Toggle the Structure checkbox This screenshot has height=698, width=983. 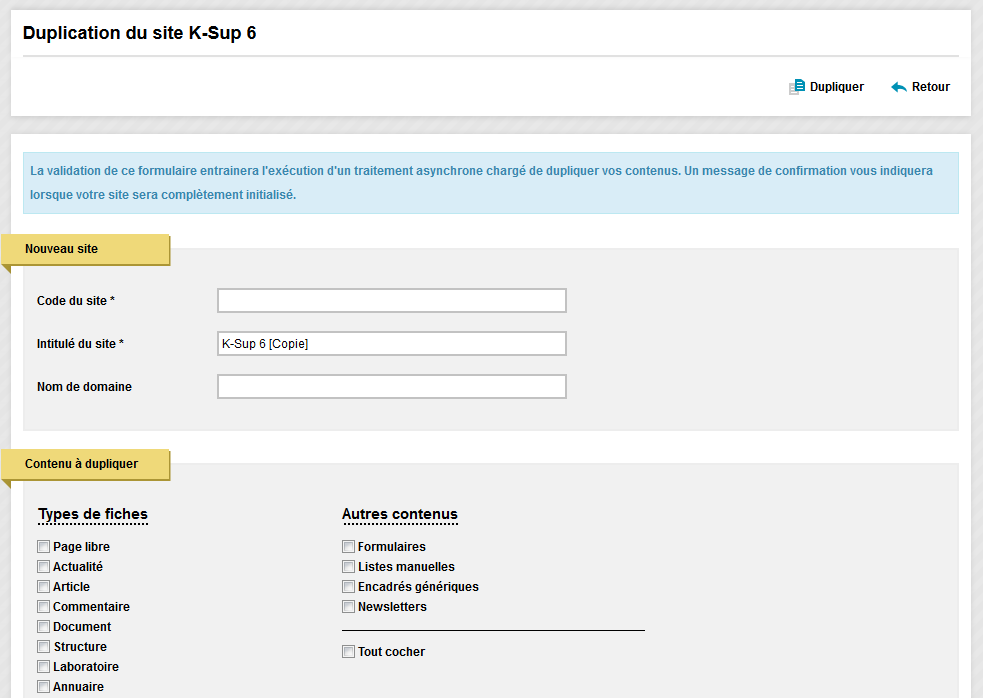(43, 647)
